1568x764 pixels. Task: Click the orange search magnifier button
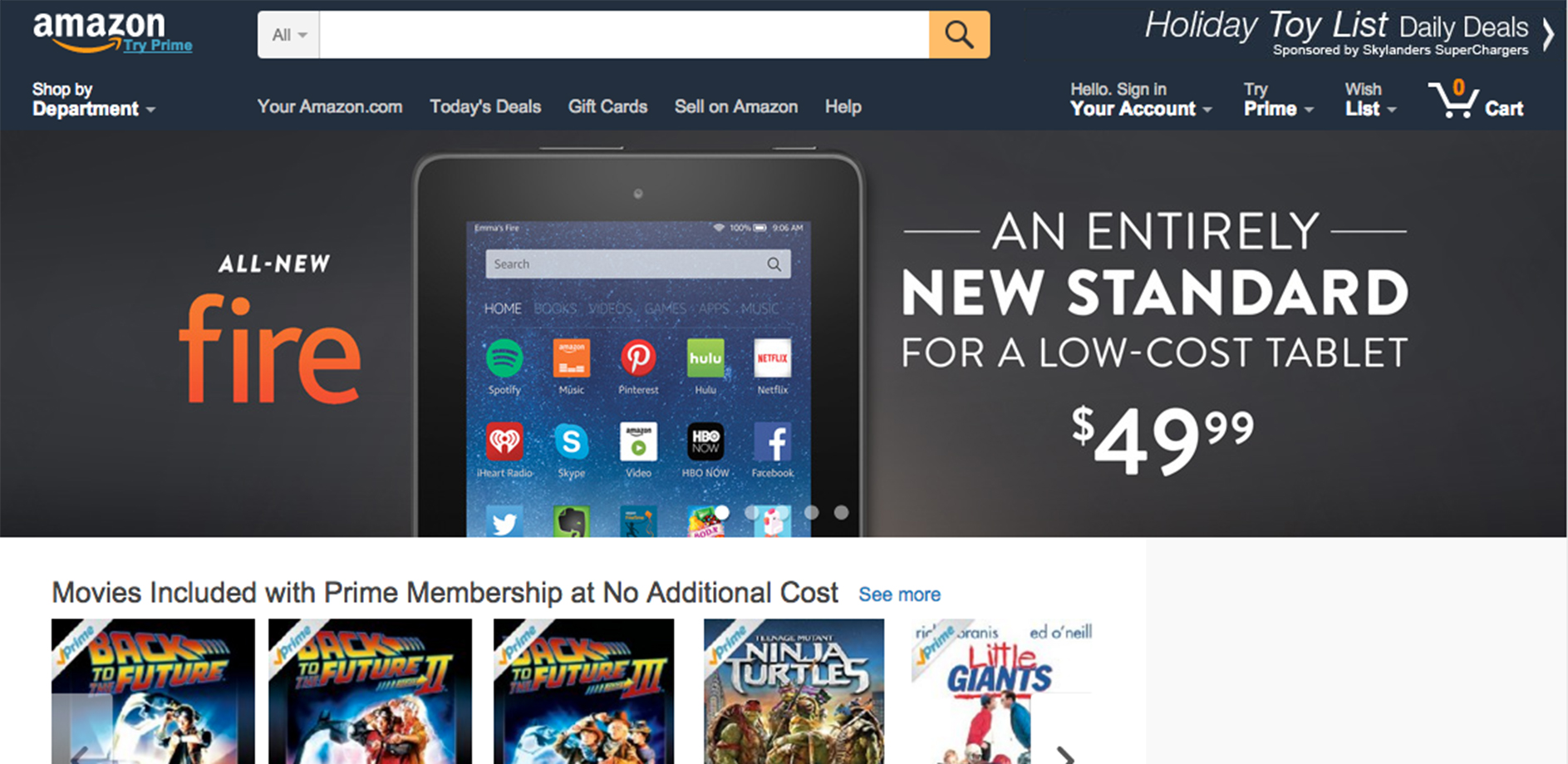959,35
